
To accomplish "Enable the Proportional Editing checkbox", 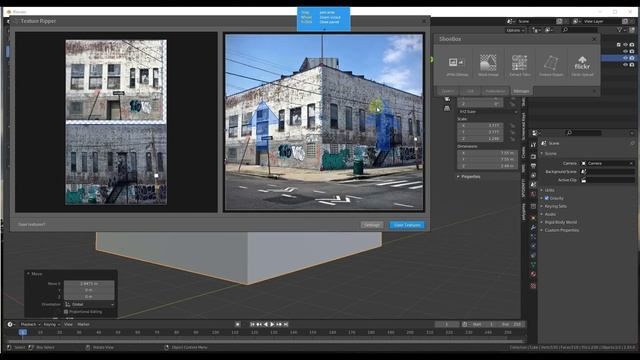I will 66,312.
